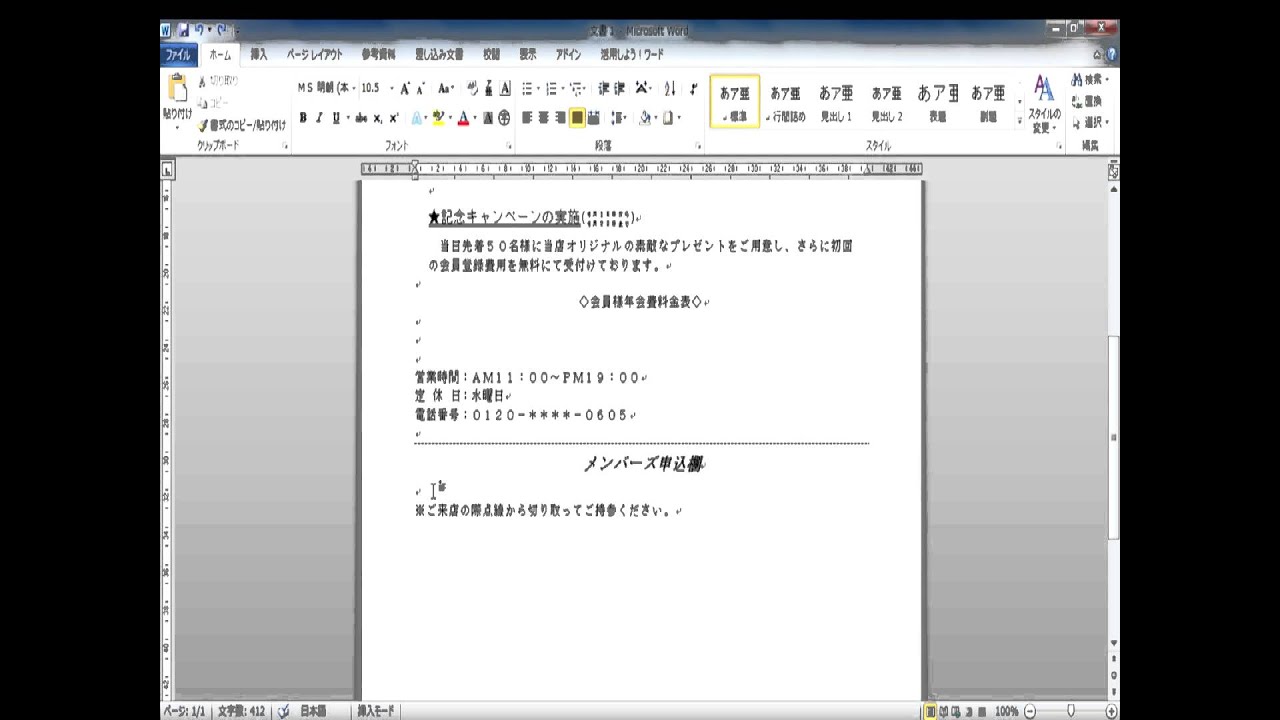
Task: Click the Center alignment icon
Action: coord(544,118)
